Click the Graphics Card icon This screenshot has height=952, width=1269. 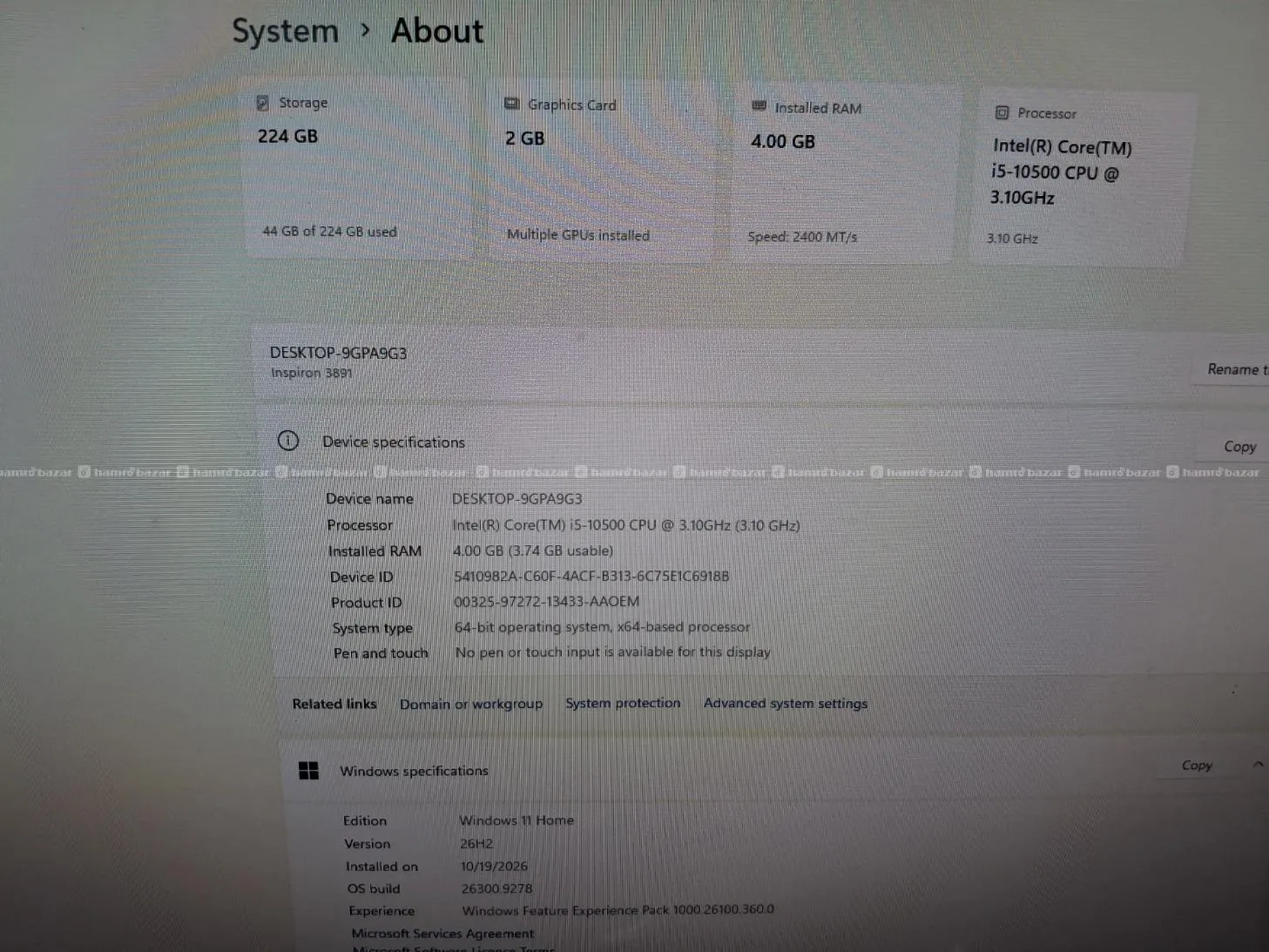click(512, 104)
